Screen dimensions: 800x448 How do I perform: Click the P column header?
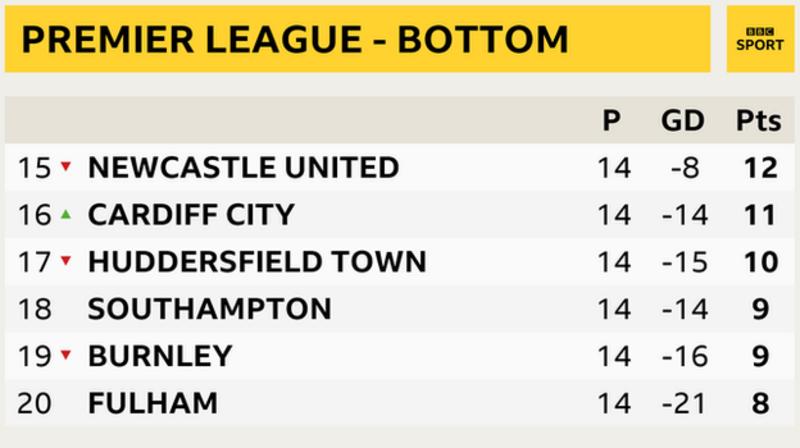pyautogui.click(x=612, y=121)
